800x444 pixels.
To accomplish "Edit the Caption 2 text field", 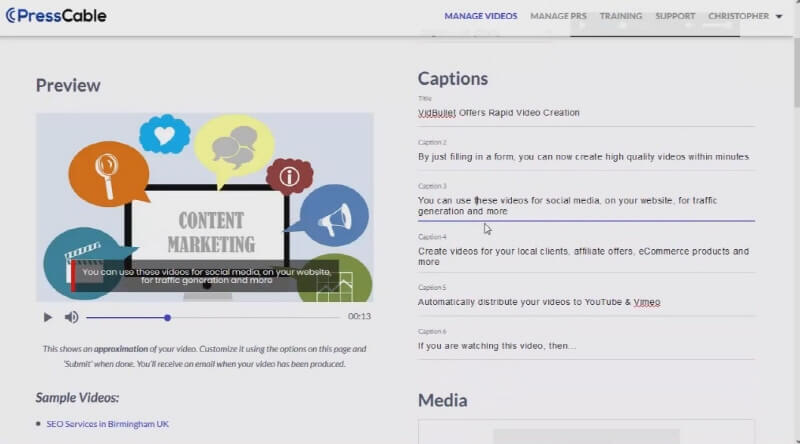I will pyautogui.click(x=586, y=157).
